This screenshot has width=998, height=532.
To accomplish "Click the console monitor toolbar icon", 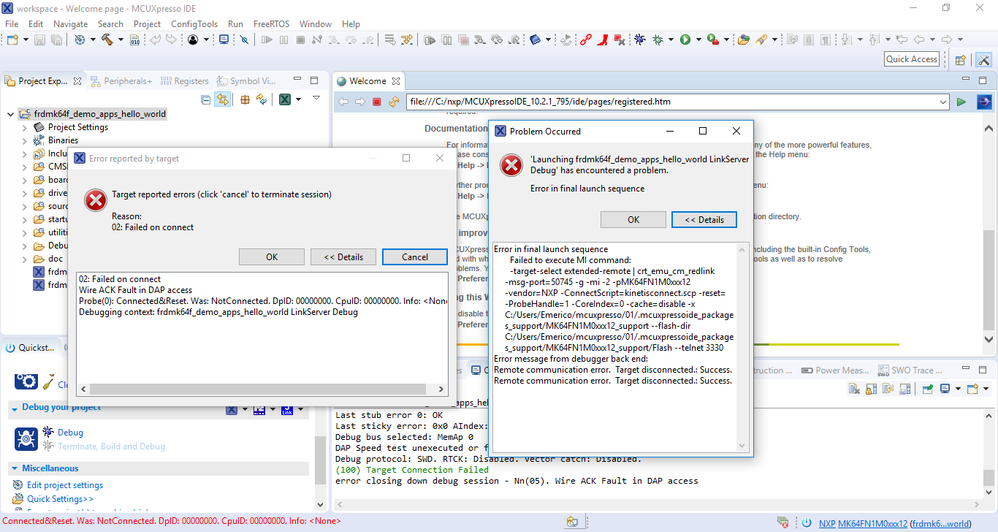I will [x=224, y=39].
